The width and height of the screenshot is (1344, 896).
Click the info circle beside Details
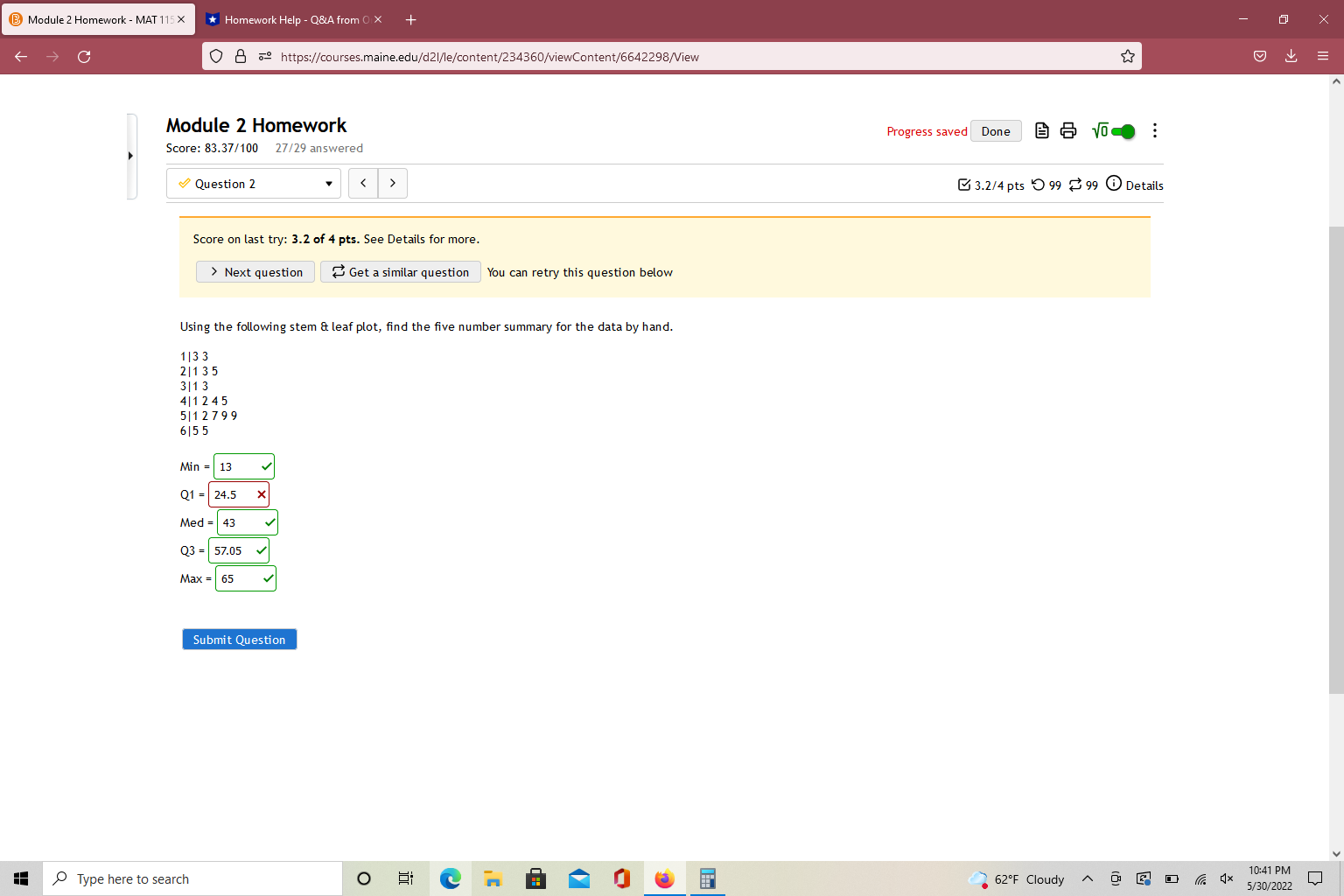click(1114, 184)
